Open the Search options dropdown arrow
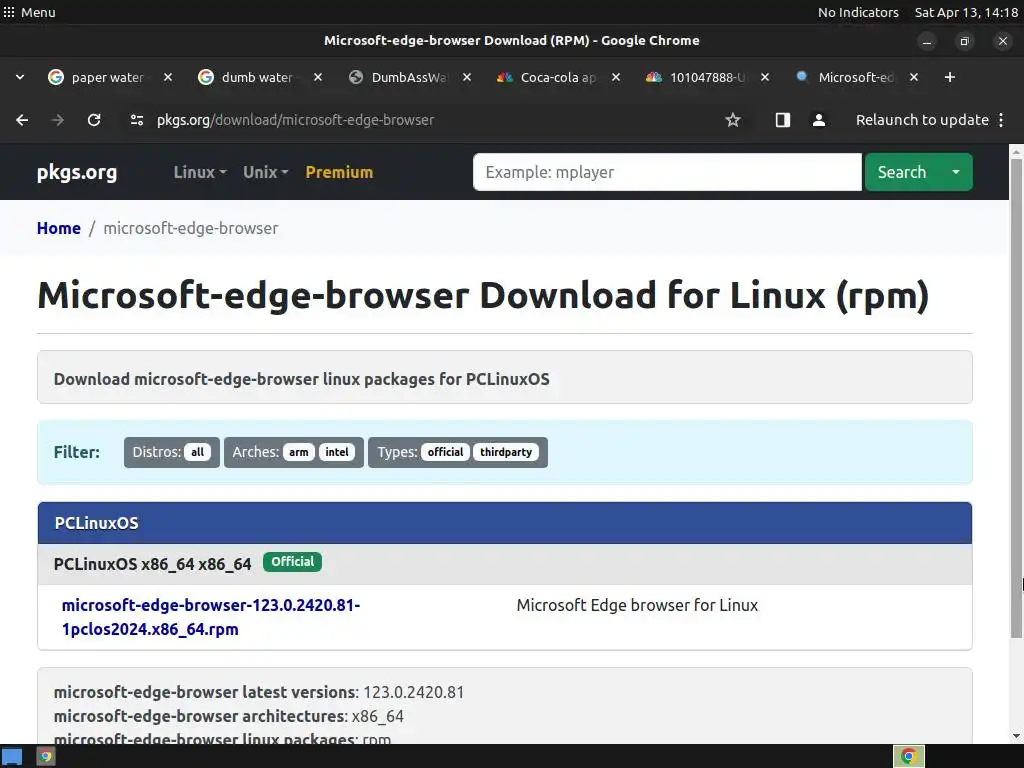Image resolution: width=1024 pixels, height=768 pixels. (x=955, y=172)
